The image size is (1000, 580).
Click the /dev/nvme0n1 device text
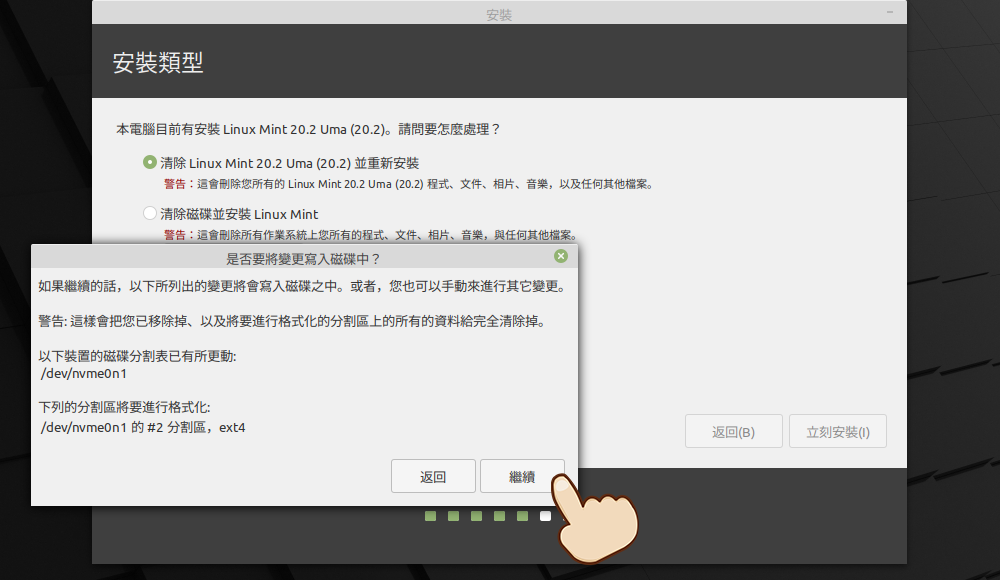point(84,373)
